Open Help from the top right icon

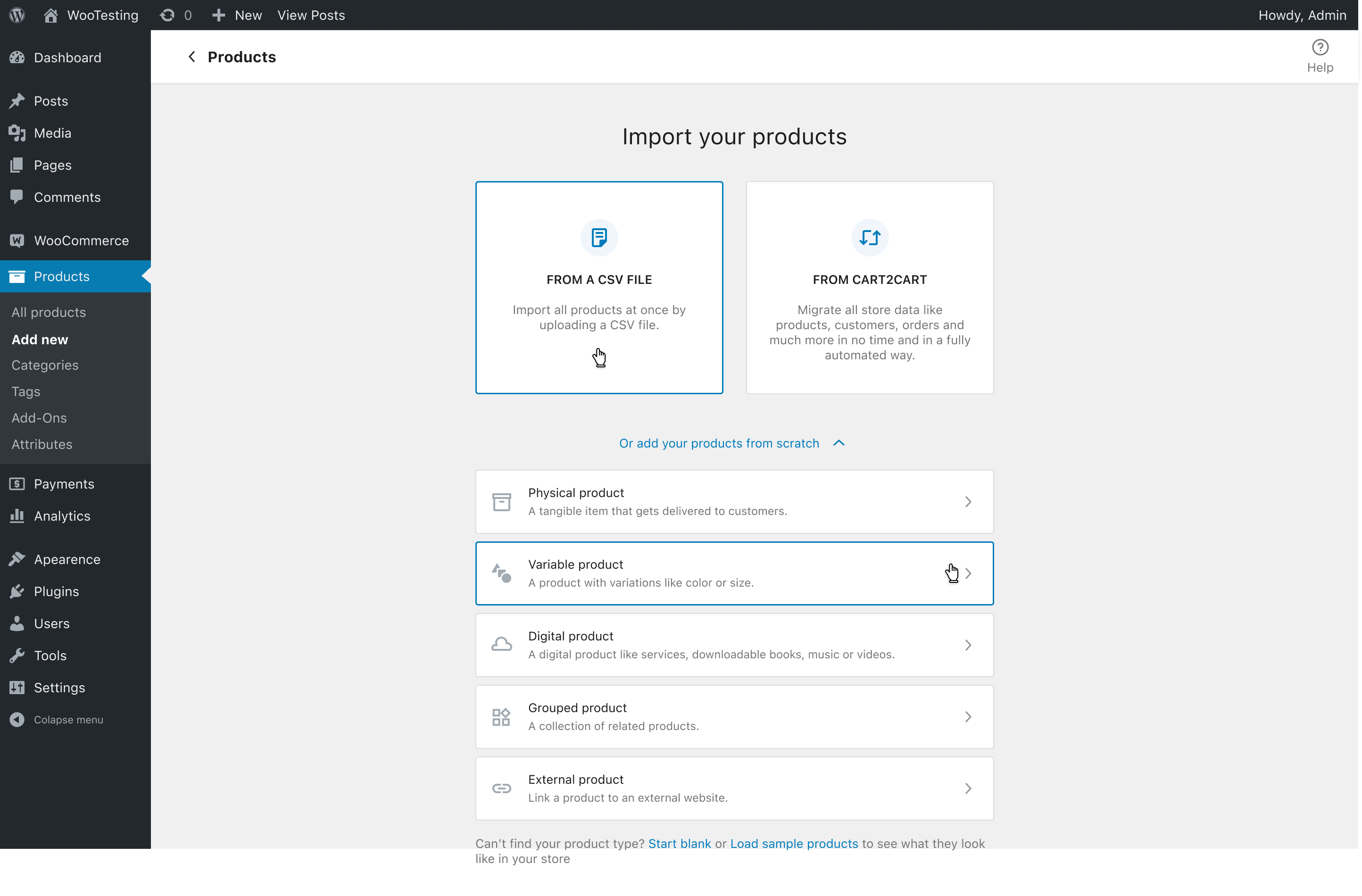click(x=1320, y=47)
